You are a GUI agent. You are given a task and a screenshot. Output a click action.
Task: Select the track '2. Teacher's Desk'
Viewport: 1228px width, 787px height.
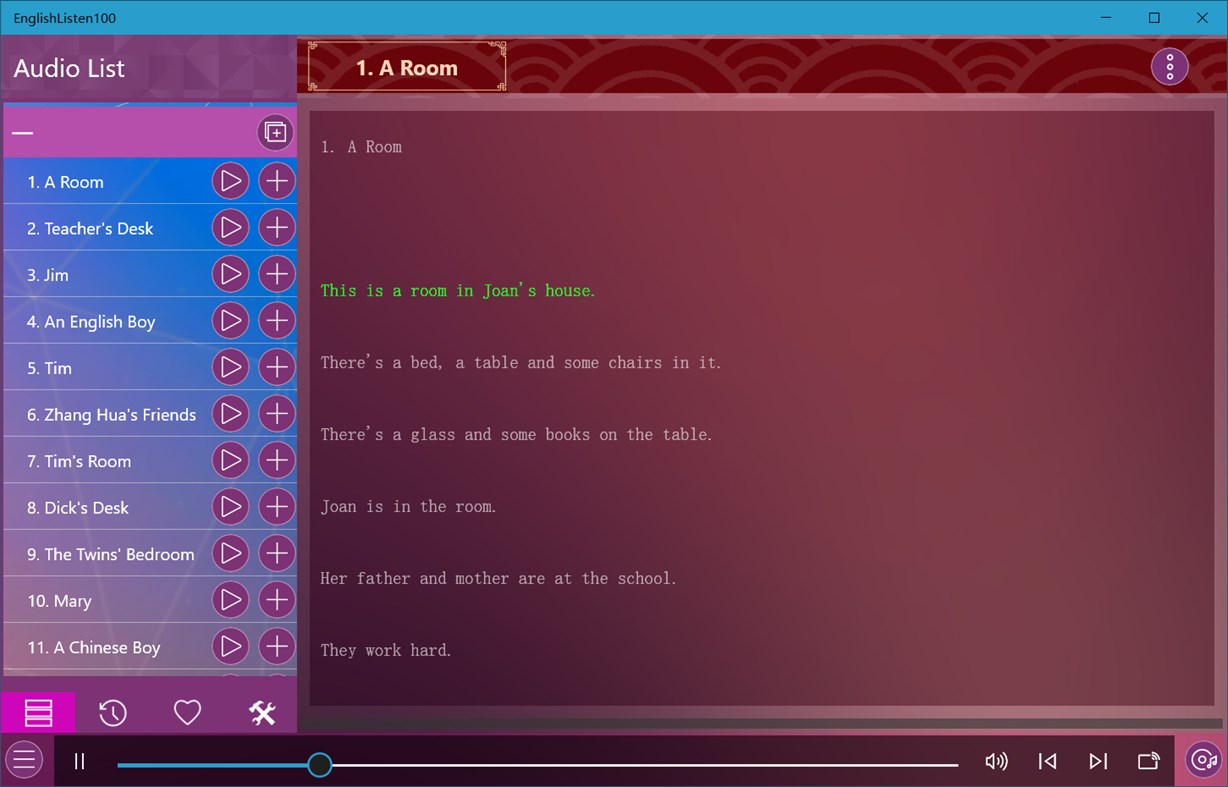pos(110,228)
